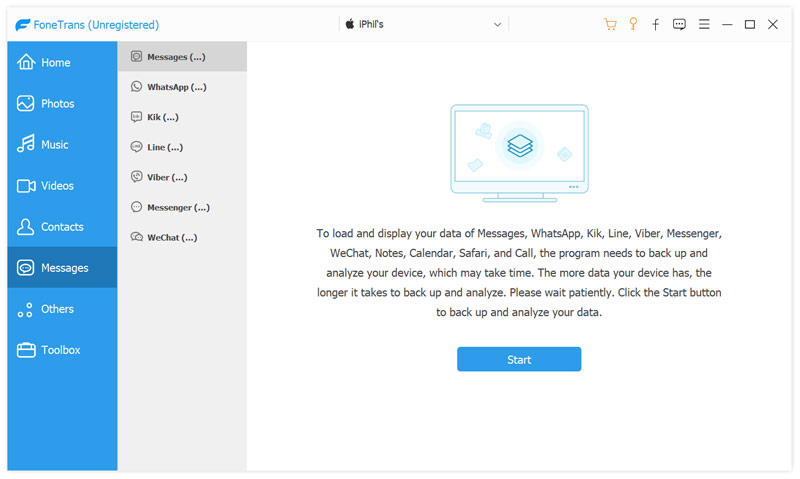This screenshot has width=800, height=479.
Task: Click the Messages (...) list item icon
Action: pyautogui.click(x=136, y=56)
